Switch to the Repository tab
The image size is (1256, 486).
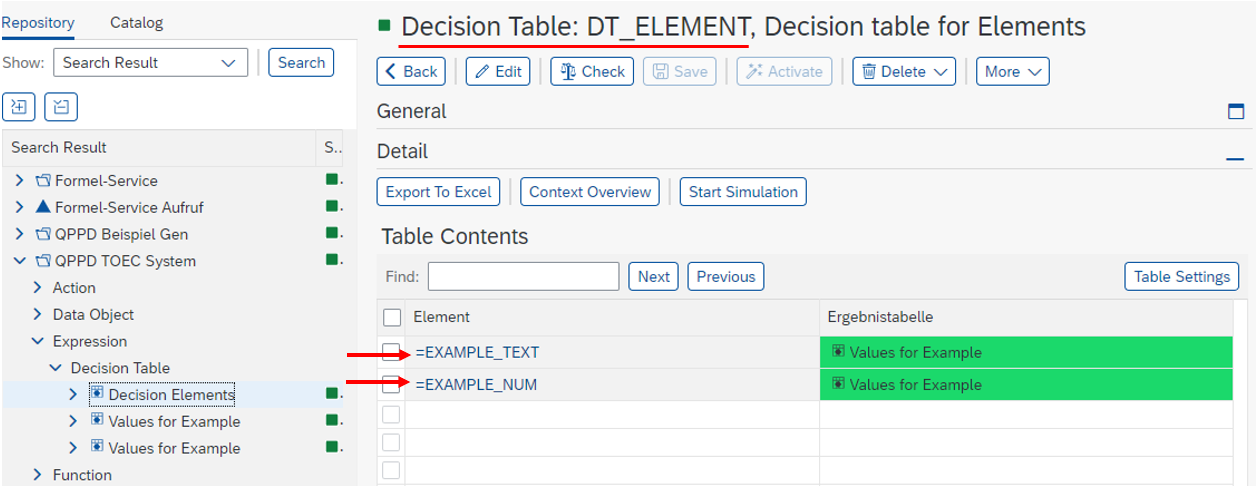38,22
